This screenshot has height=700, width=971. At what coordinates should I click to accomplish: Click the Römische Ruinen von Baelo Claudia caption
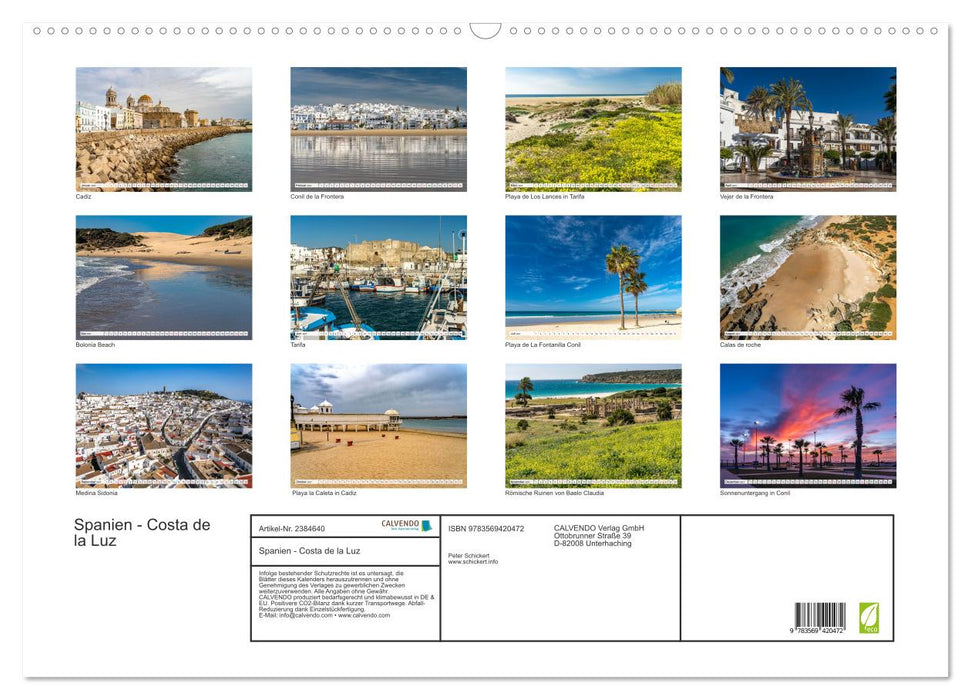554,493
